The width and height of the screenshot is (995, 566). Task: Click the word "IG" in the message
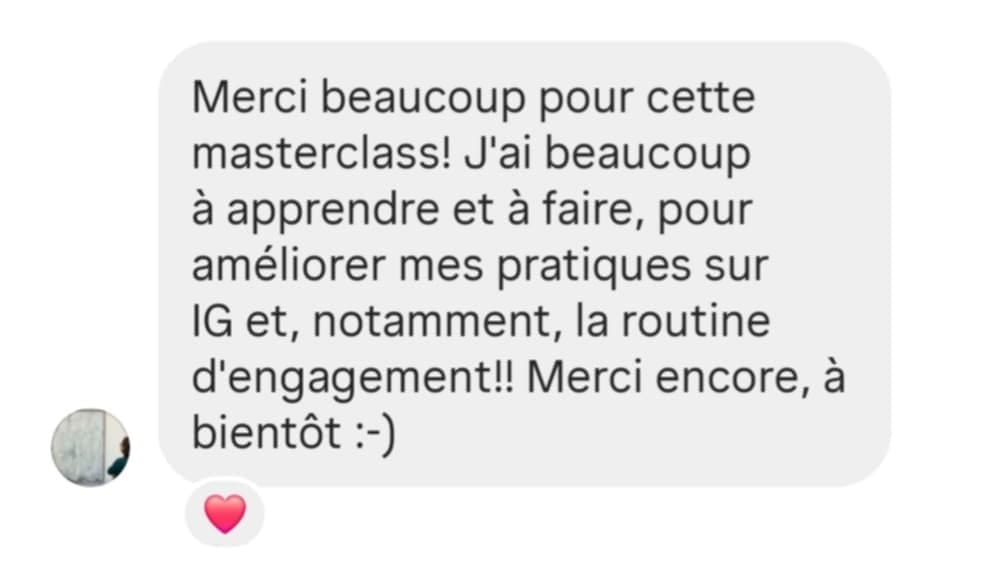pos(212,322)
